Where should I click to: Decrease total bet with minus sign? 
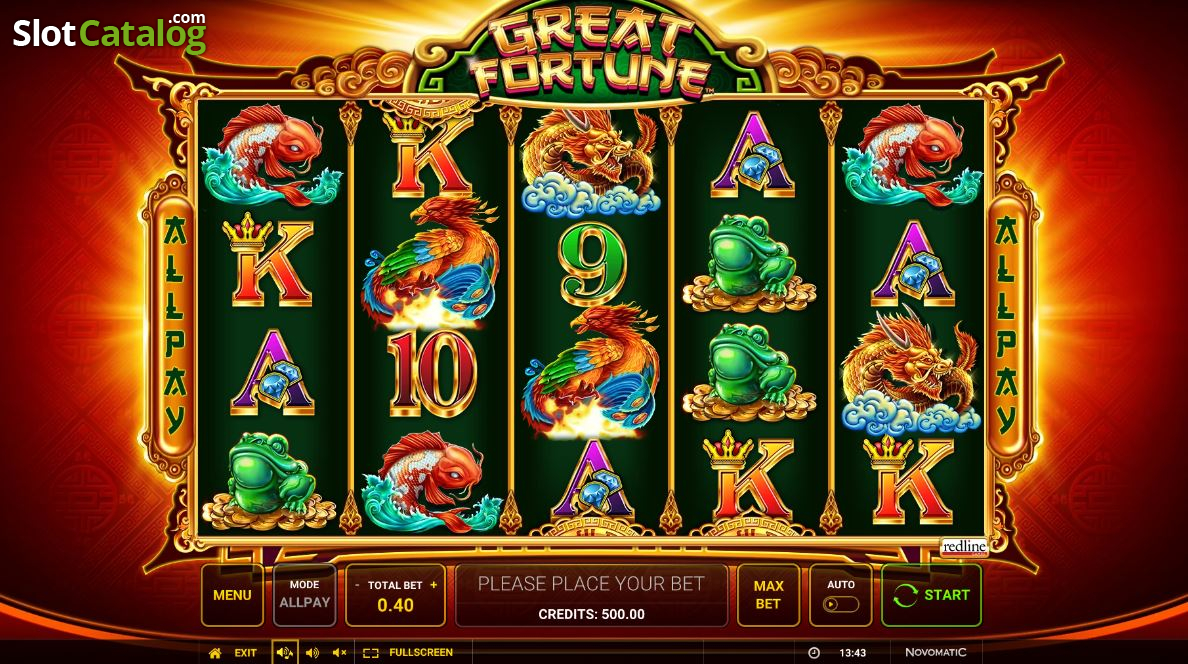click(x=357, y=585)
